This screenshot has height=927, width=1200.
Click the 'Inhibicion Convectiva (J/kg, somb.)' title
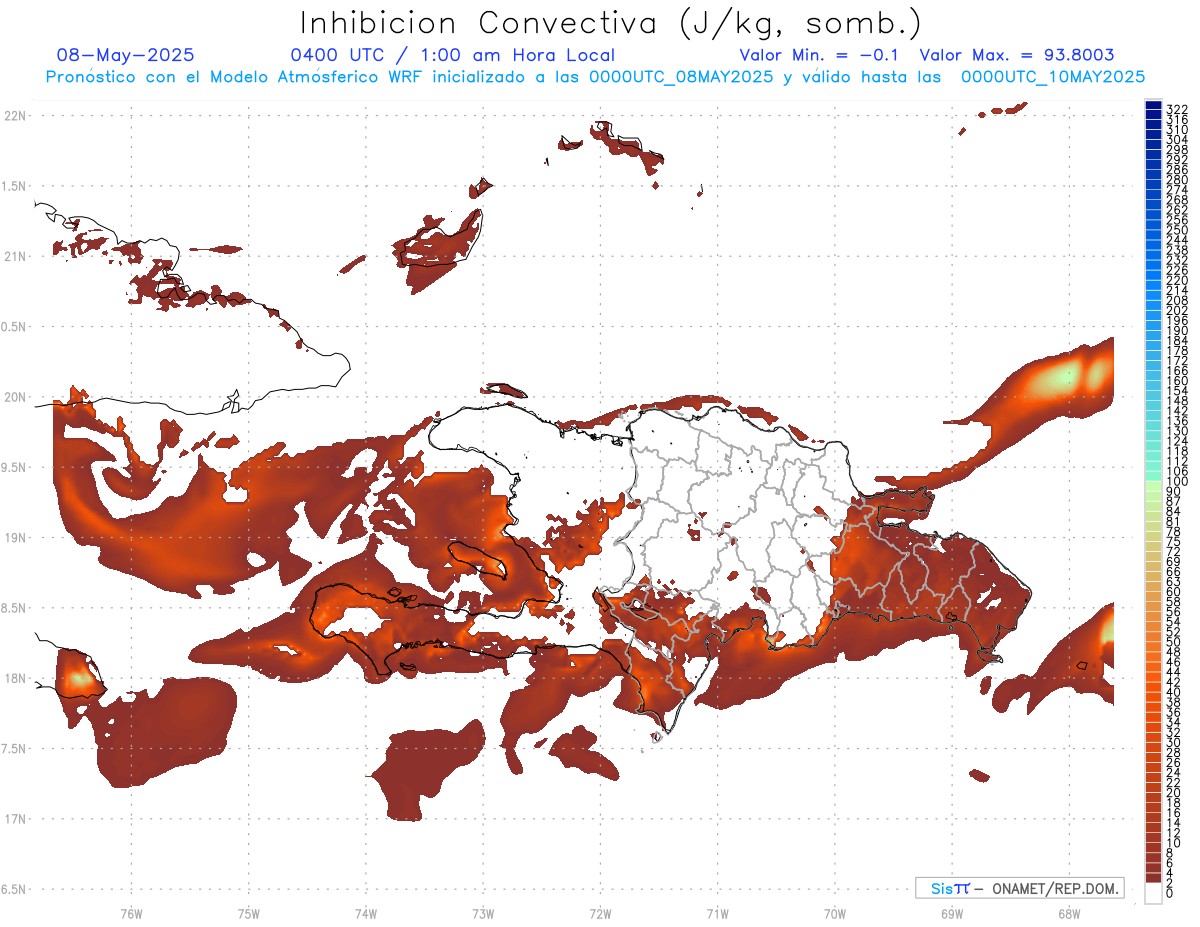(x=611, y=23)
